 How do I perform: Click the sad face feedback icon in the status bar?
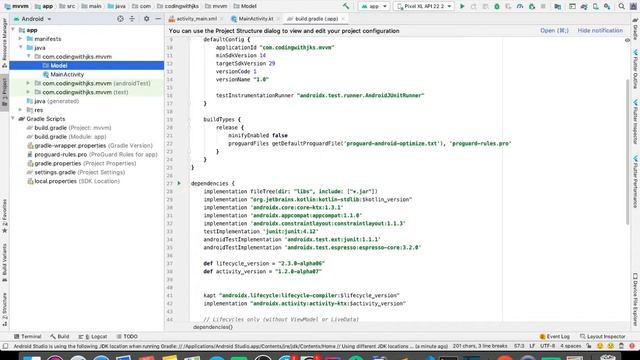pyautogui.click(x=611, y=346)
